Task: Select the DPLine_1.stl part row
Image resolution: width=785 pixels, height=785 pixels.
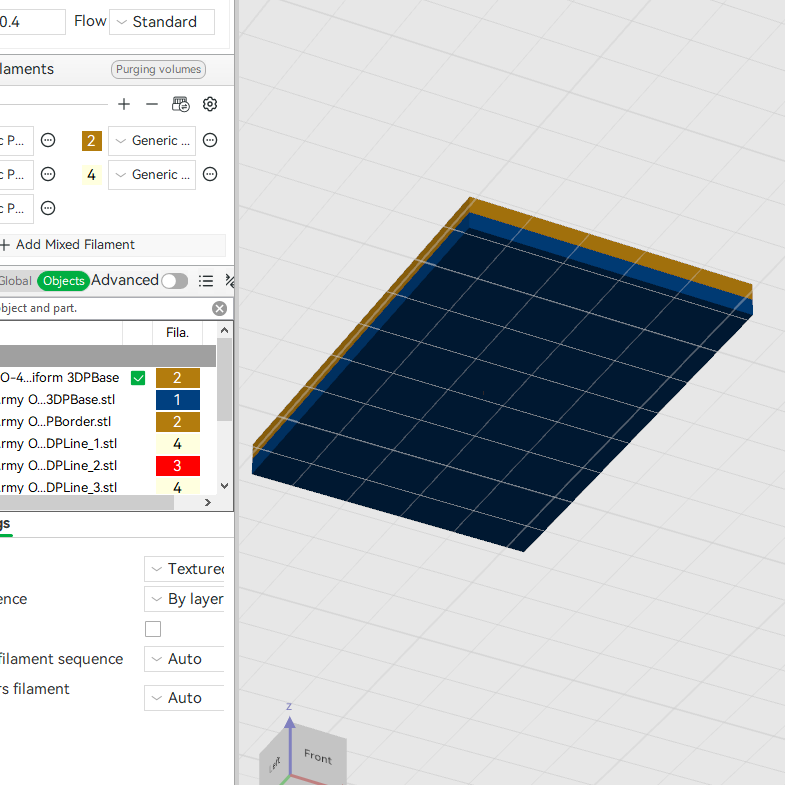Action: [x=59, y=444]
